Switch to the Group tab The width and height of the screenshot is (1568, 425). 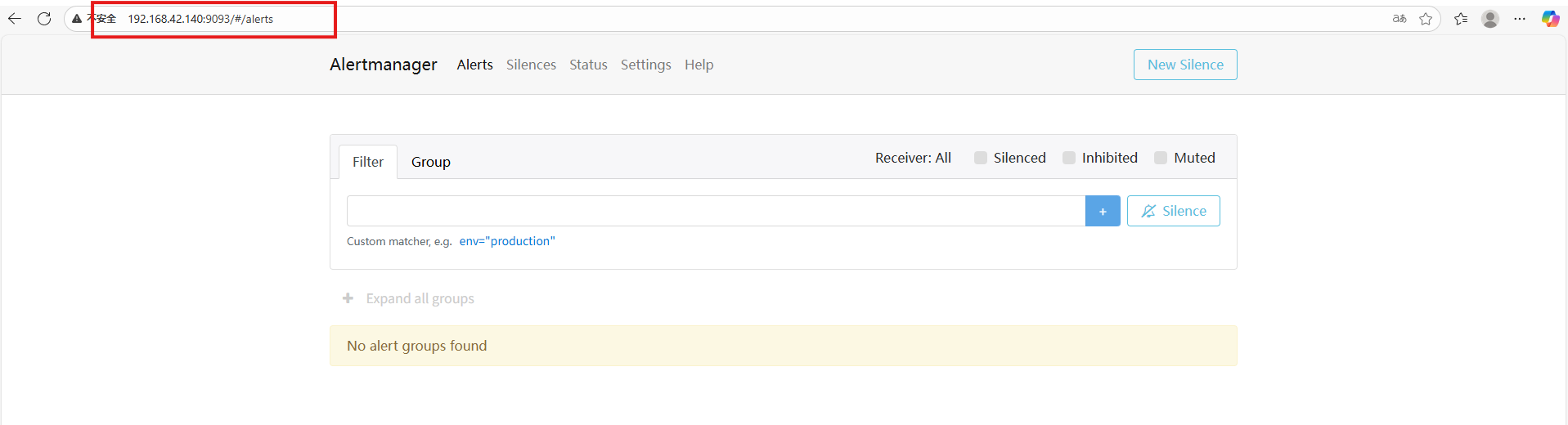tap(431, 162)
